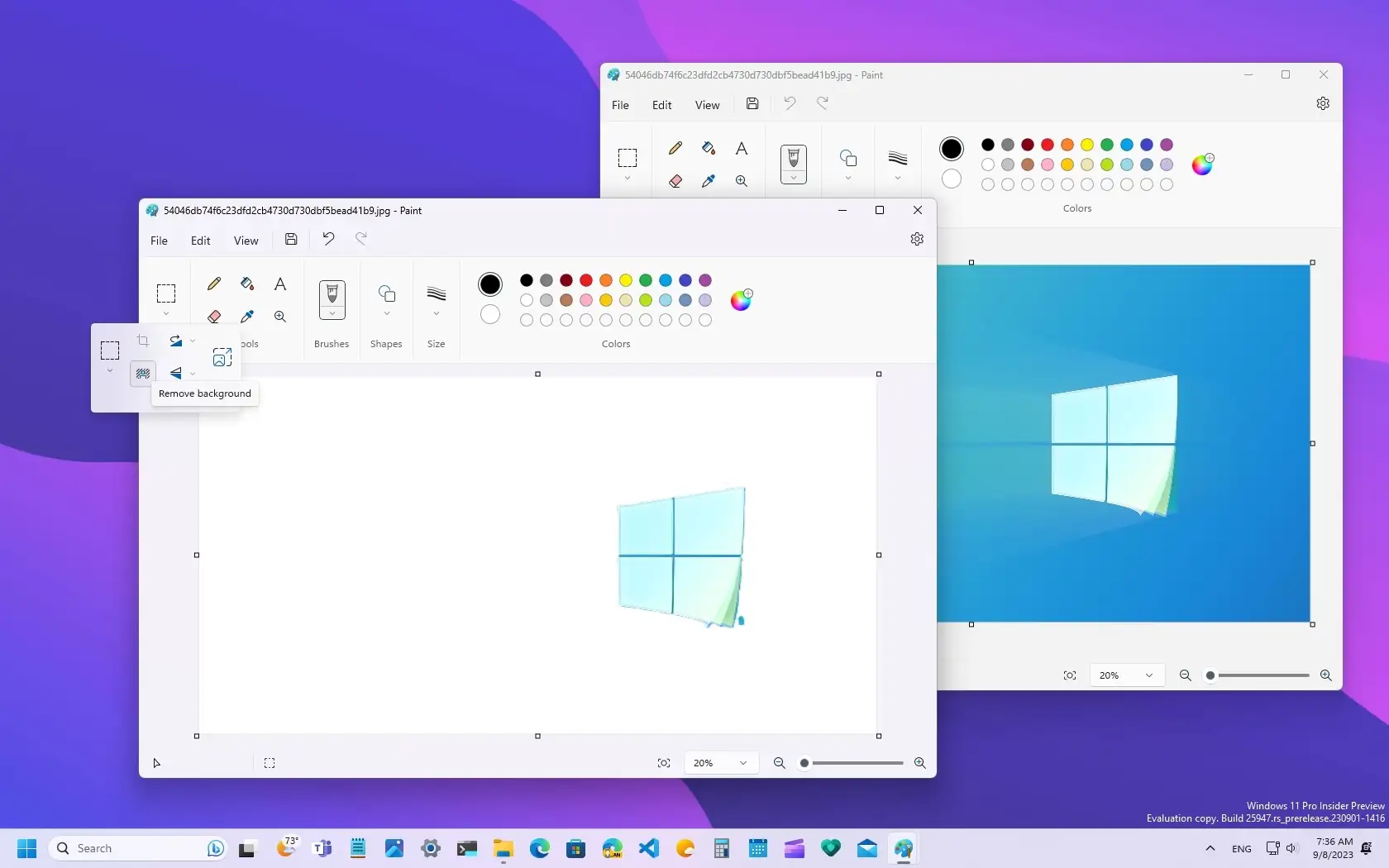Open Settings gear in front Paint window
1389x868 pixels.
(917, 240)
